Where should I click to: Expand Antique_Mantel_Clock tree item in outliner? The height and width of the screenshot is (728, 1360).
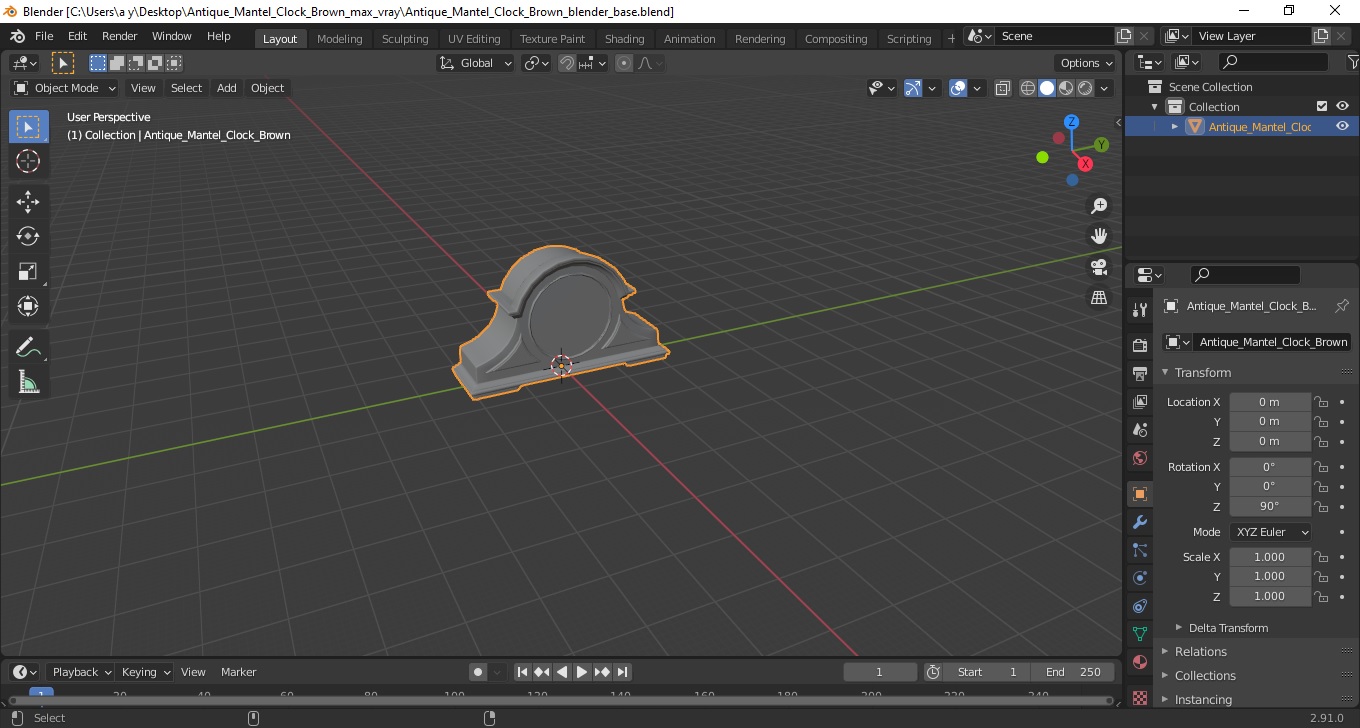(1175, 126)
